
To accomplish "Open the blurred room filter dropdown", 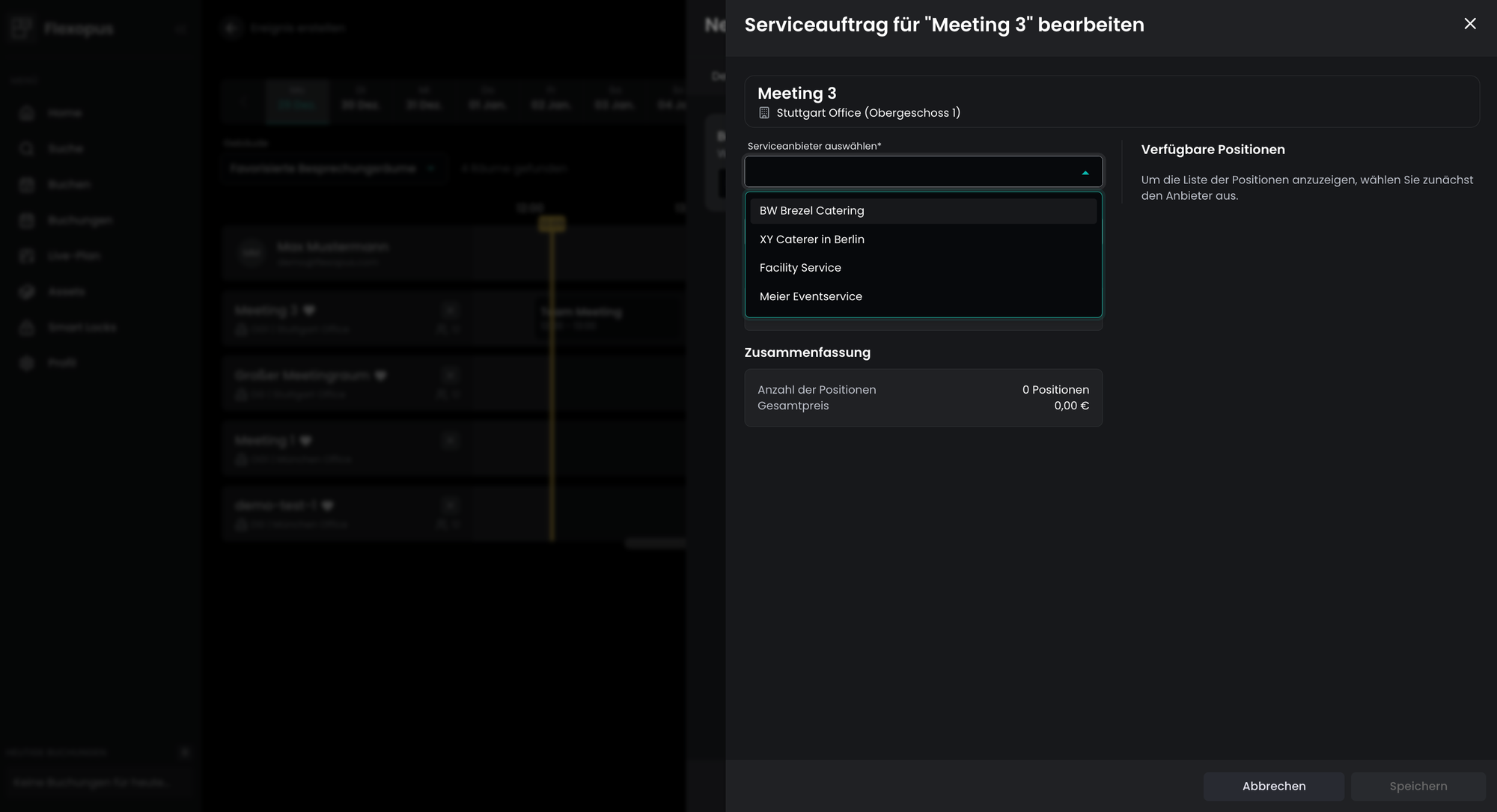I will coord(333,169).
